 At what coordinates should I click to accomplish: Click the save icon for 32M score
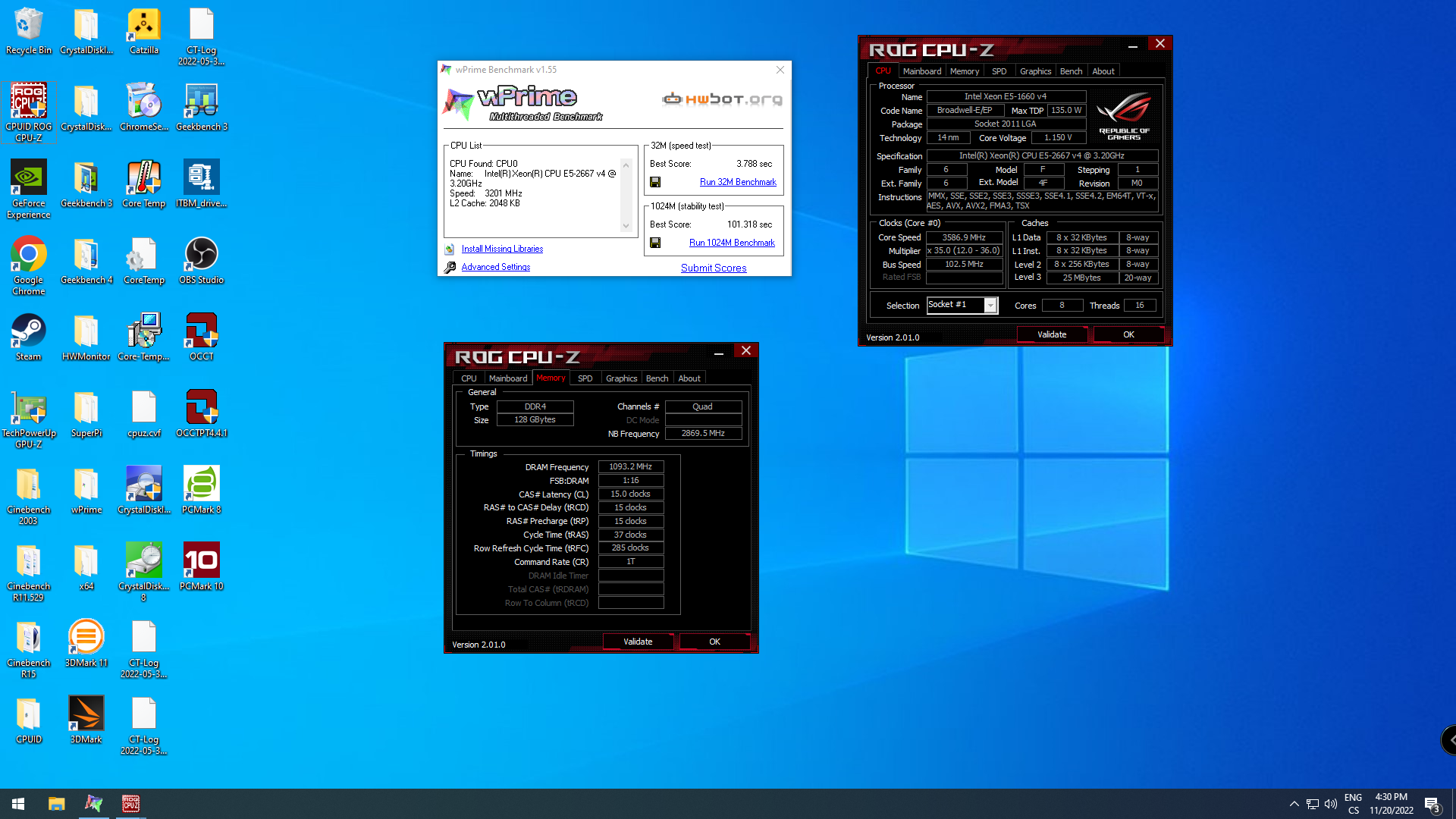655,182
